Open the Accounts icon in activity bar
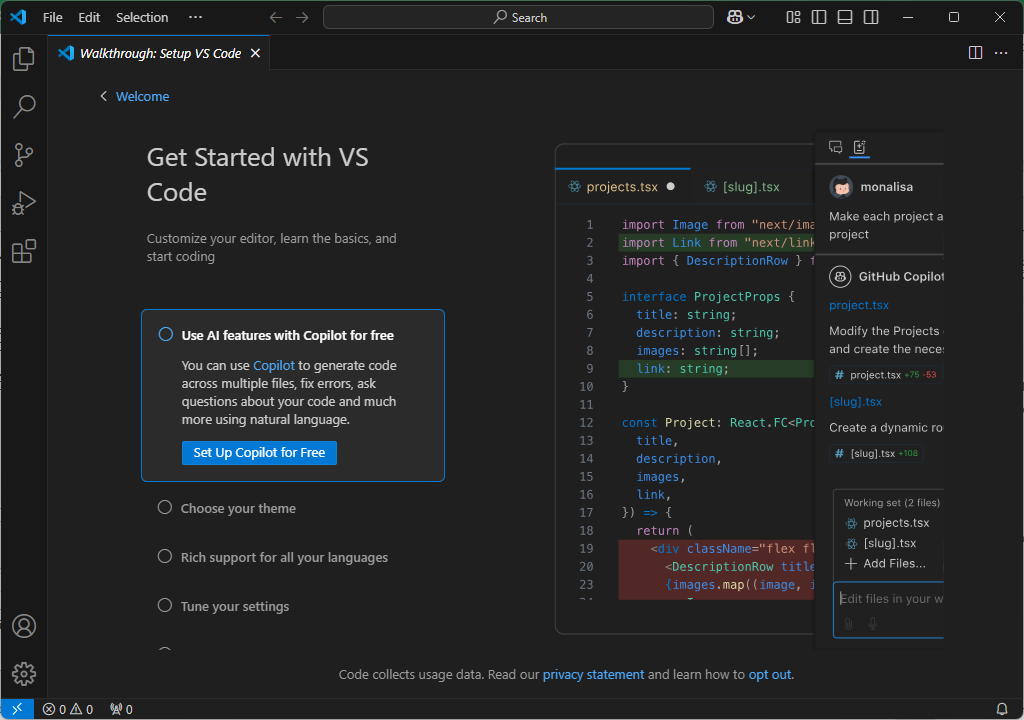The image size is (1024, 720). point(24,626)
